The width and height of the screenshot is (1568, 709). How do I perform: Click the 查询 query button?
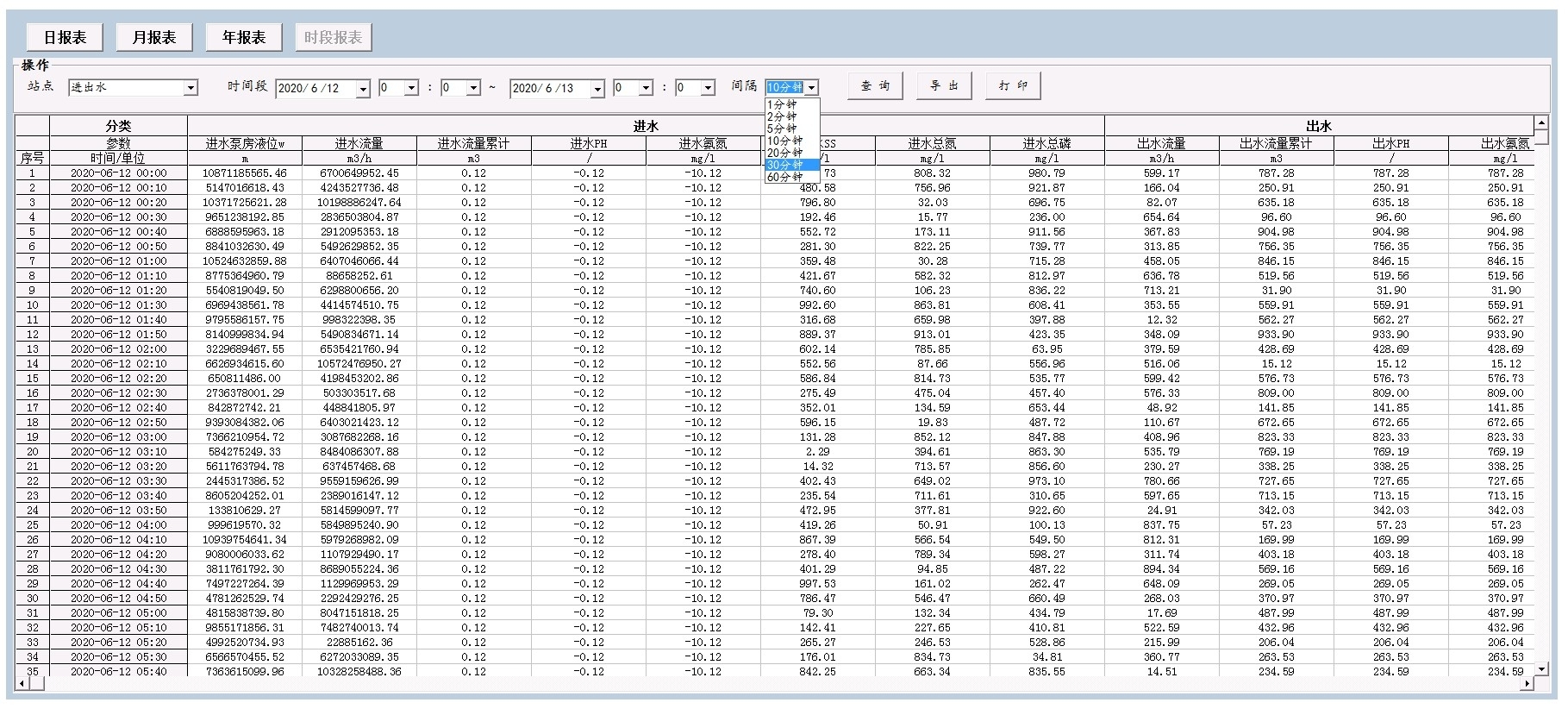(875, 85)
